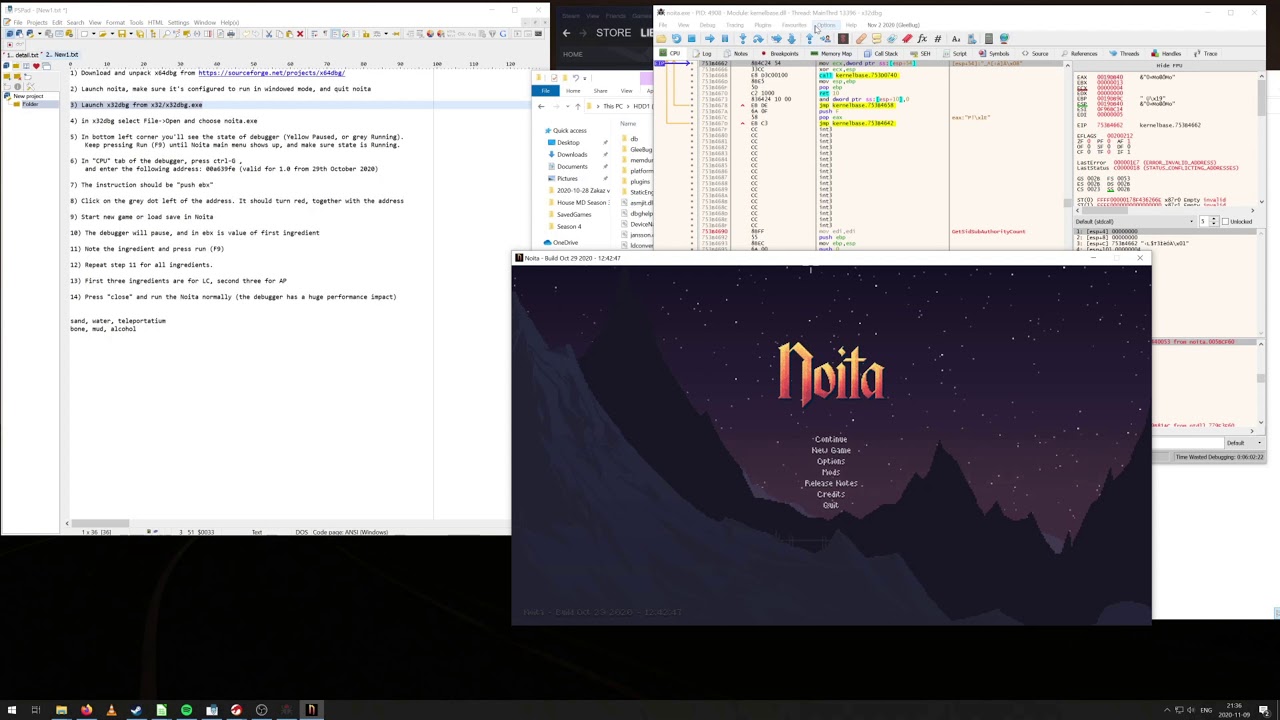This screenshot has width=1280, height=720.
Task: Click the Find magnifier in PSPad toolbar
Action: click(x=166, y=34)
